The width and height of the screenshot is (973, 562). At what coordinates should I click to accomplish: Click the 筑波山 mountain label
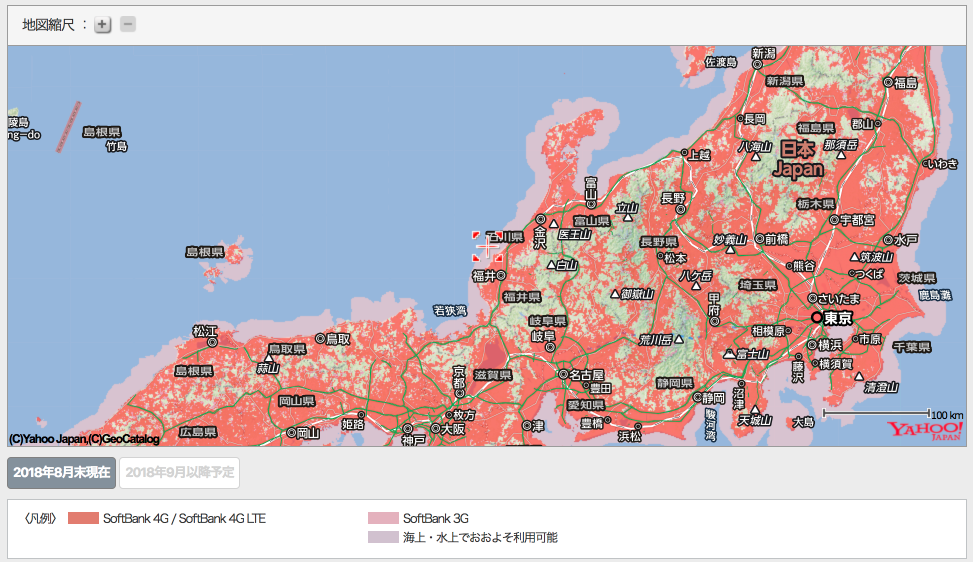(876, 256)
